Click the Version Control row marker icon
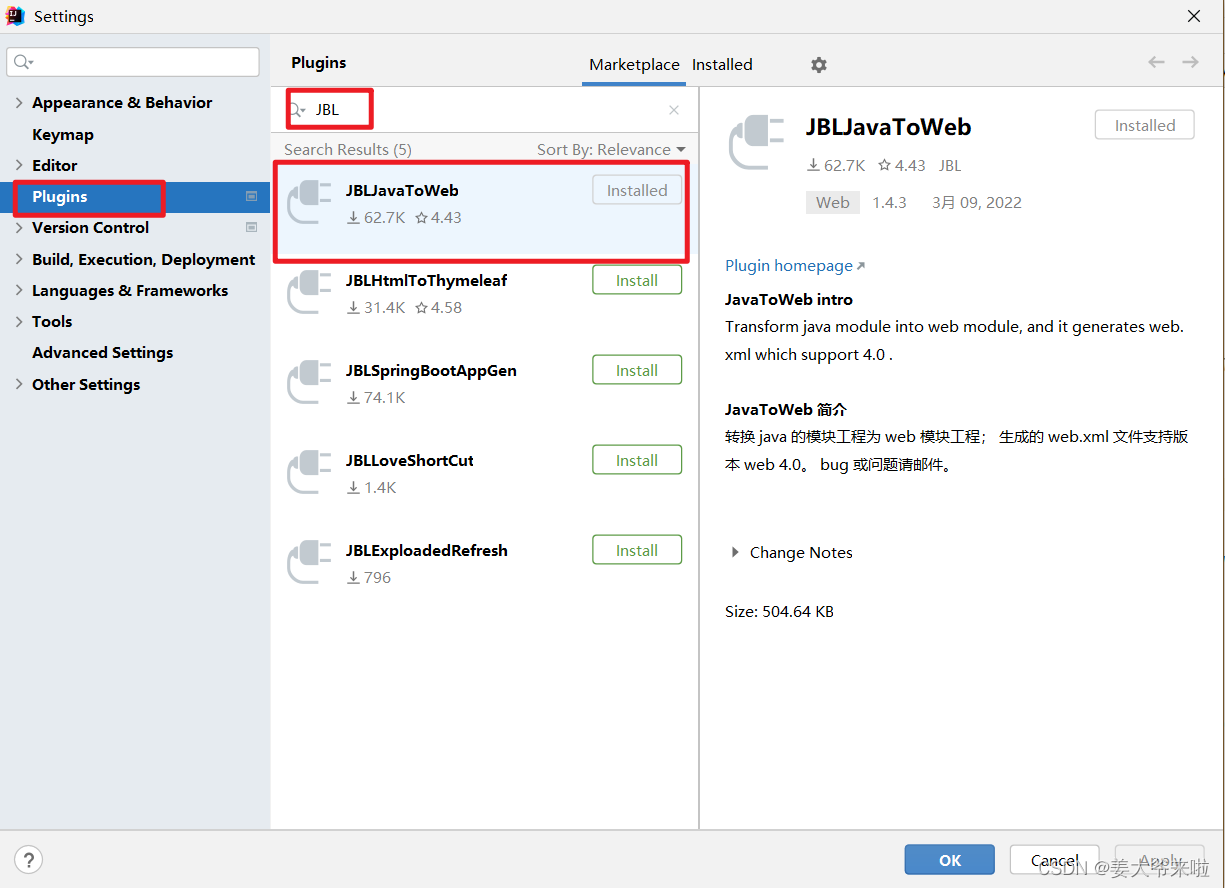This screenshot has width=1225, height=888. point(252,228)
